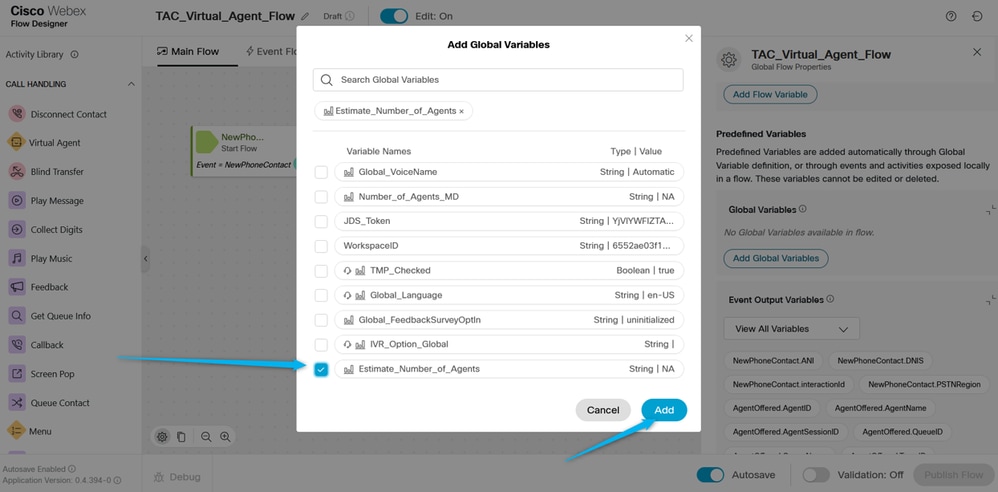Check the Global_Language checkbox
The image size is (998, 492).
point(321,295)
